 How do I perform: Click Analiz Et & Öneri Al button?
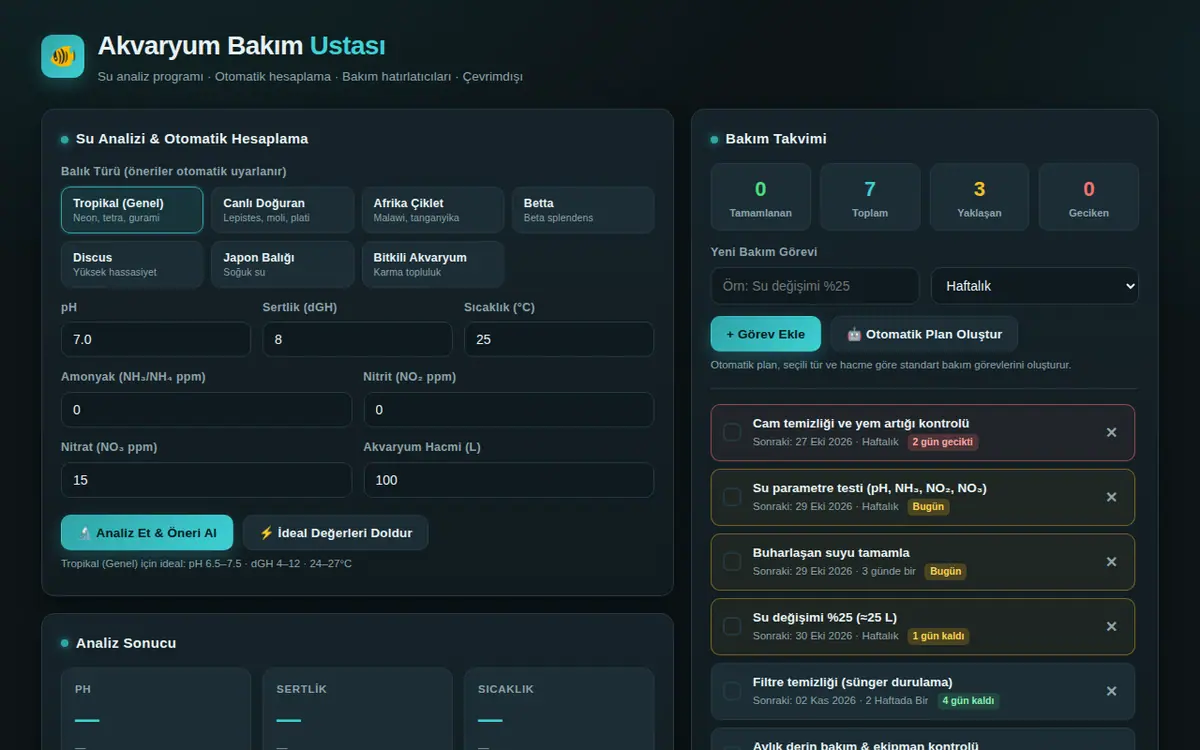pyautogui.click(x=147, y=533)
